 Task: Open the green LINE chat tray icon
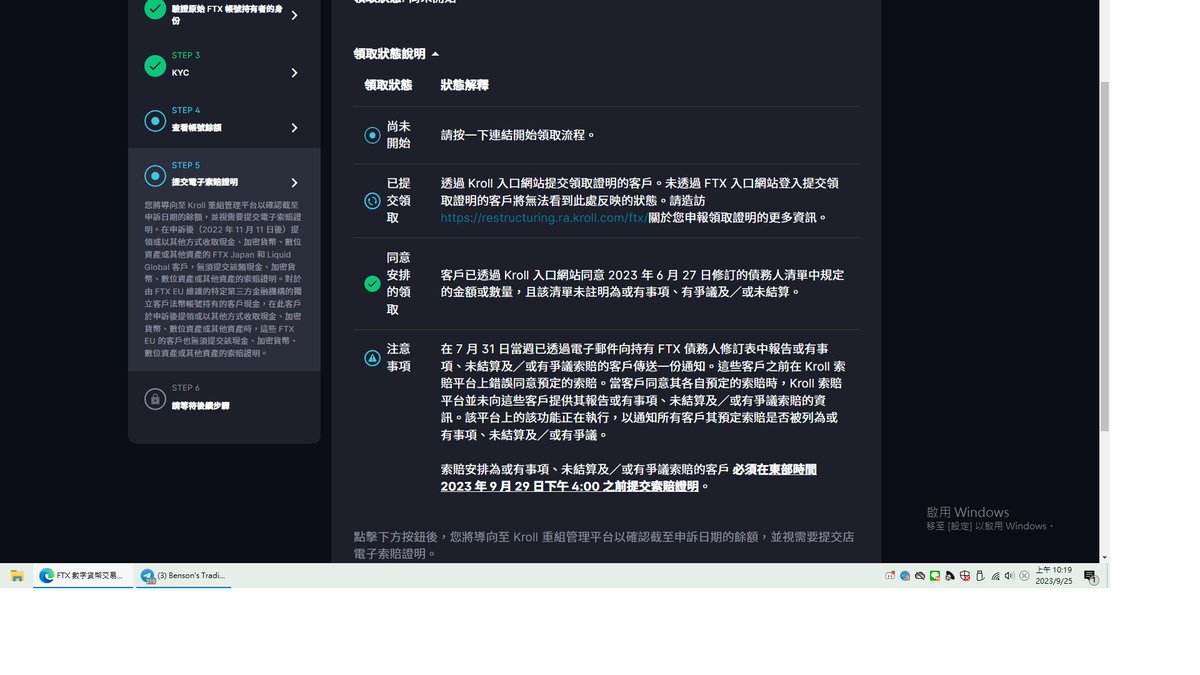[935, 576]
